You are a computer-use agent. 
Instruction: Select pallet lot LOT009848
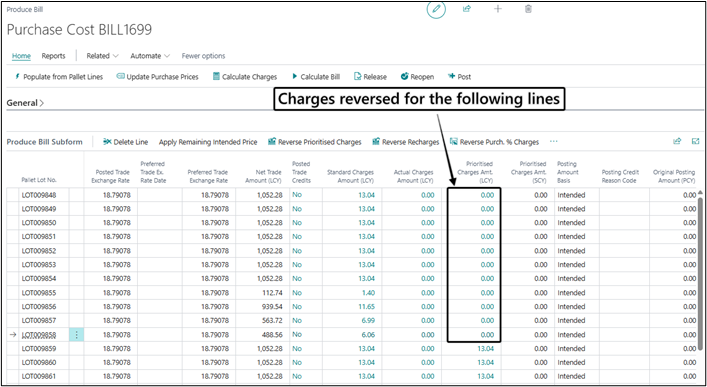point(39,195)
